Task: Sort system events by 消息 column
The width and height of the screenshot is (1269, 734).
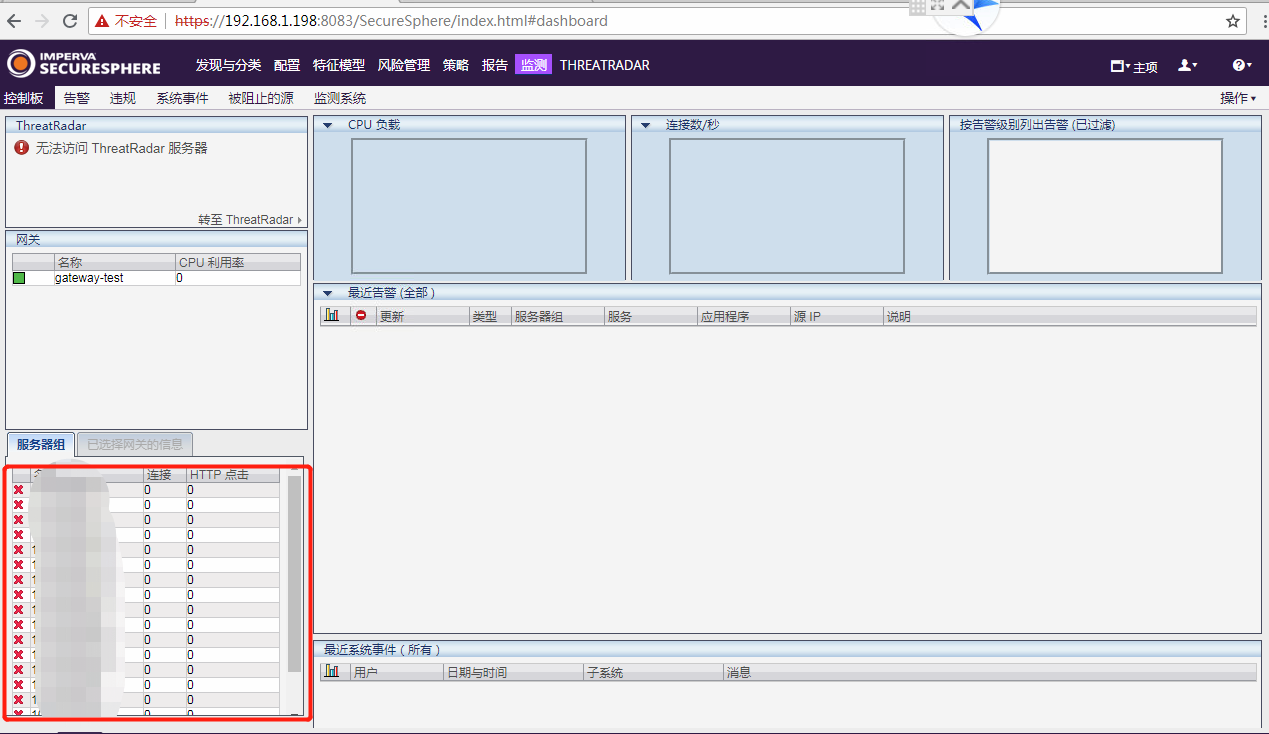Action: 990,672
